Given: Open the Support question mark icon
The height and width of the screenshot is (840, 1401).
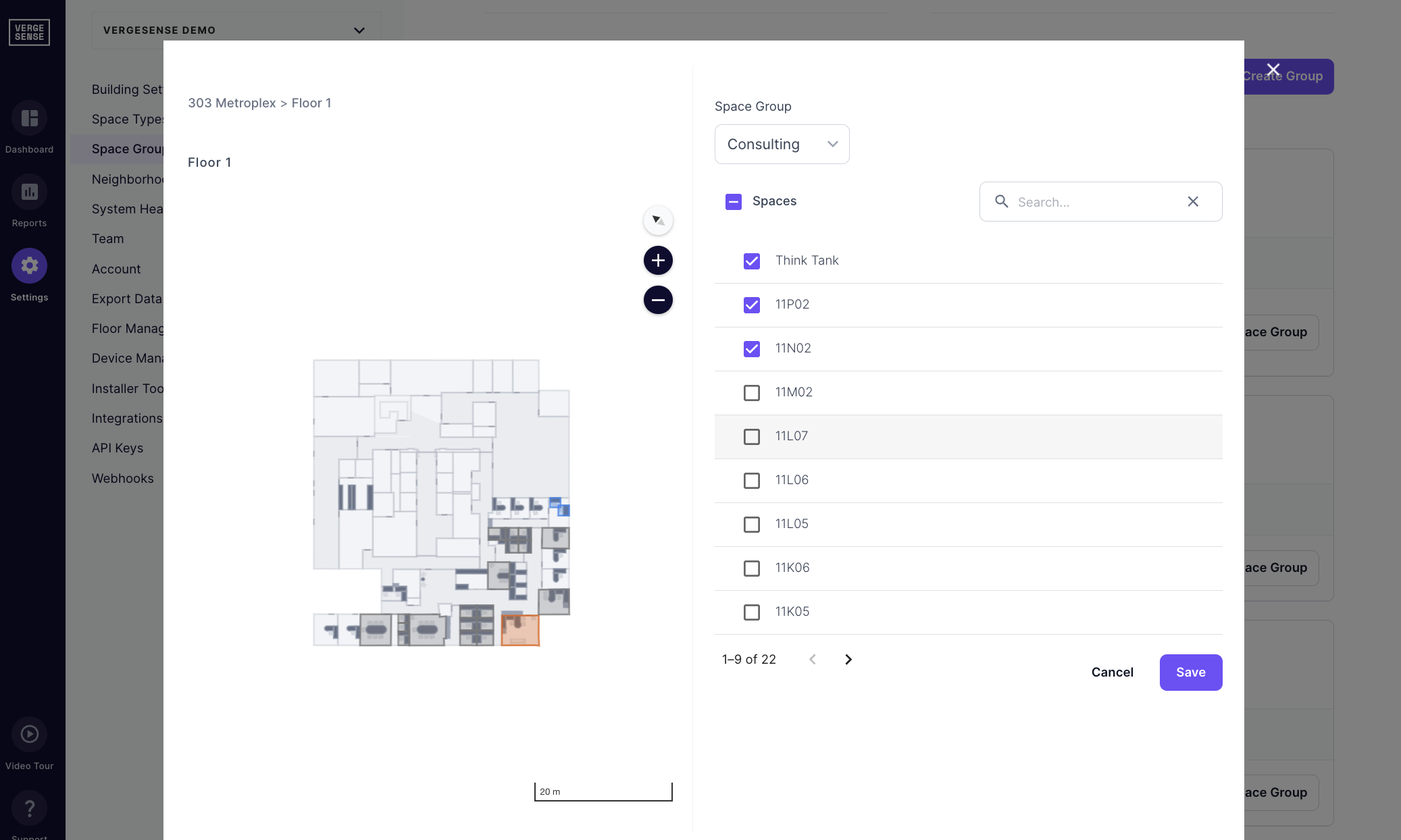Looking at the screenshot, I should pyautogui.click(x=29, y=808).
